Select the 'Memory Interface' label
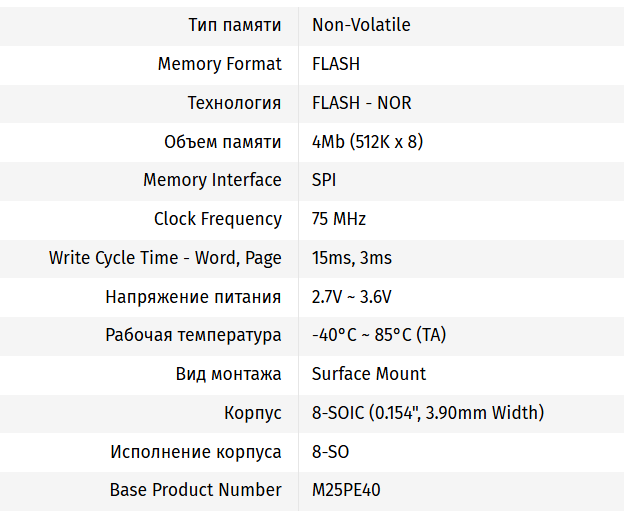This screenshot has width=624, height=517. point(212,180)
